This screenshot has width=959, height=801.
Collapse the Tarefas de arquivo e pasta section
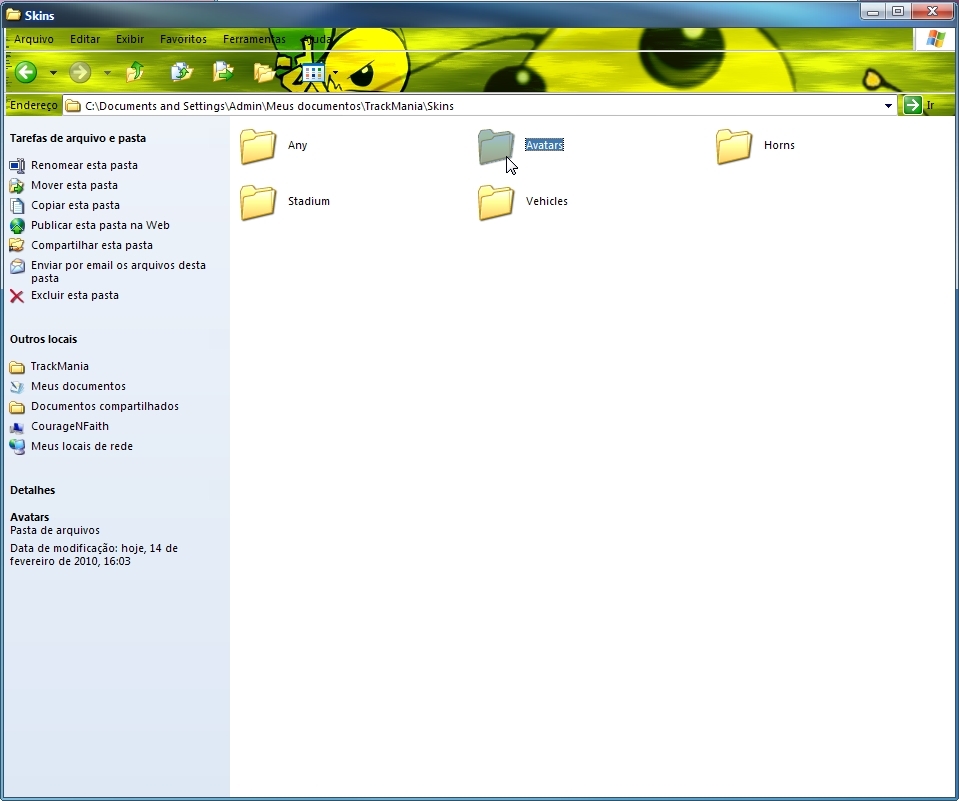point(78,138)
